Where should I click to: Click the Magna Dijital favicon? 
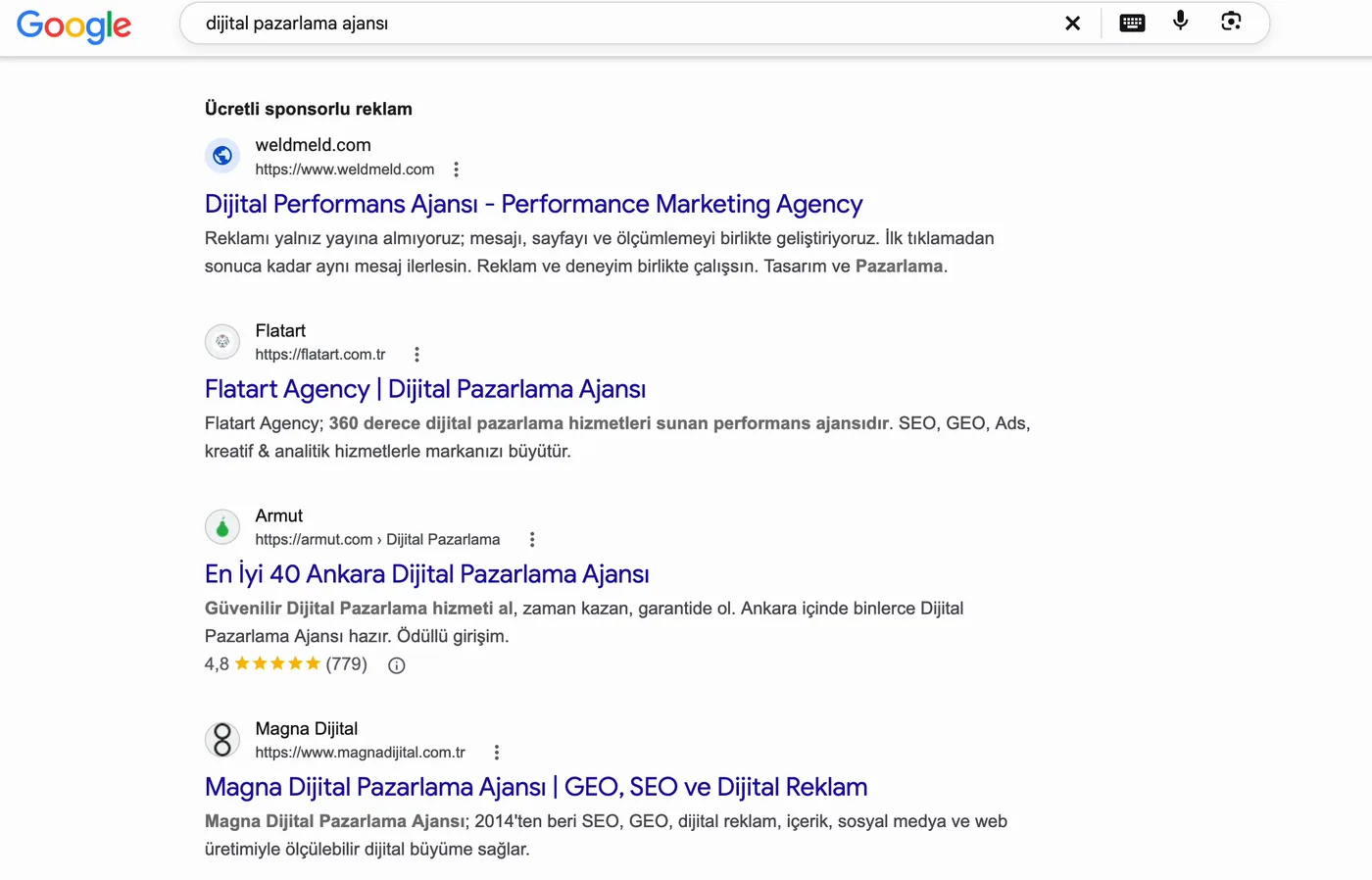tap(222, 739)
